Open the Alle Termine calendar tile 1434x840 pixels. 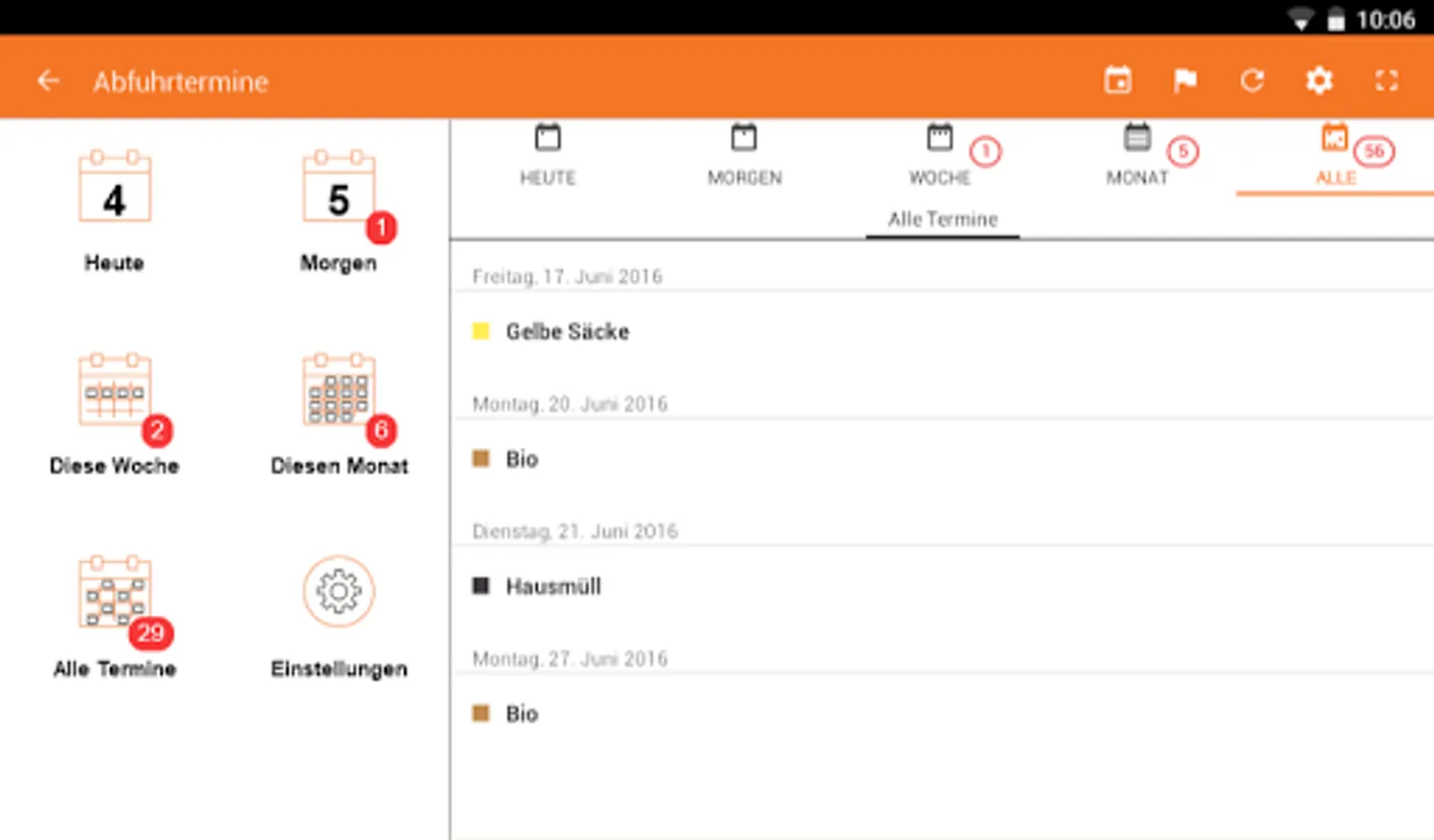pos(114,592)
